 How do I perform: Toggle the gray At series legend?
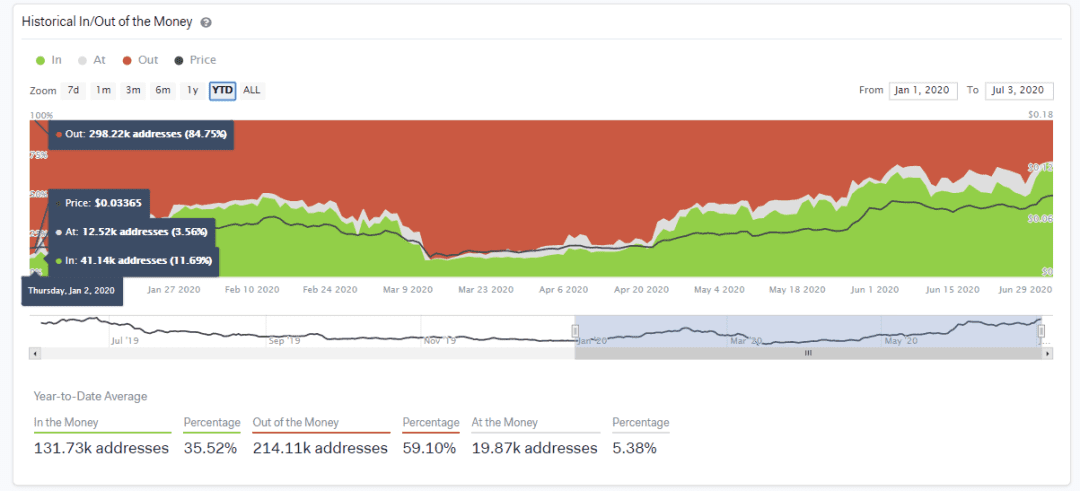pyautogui.click(x=92, y=60)
